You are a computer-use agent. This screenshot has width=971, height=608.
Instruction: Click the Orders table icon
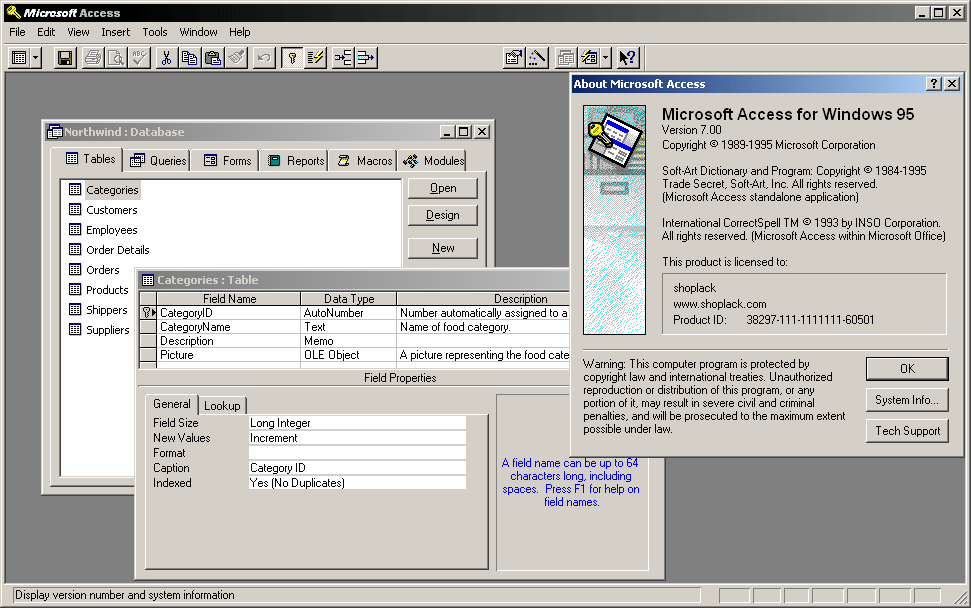pos(75,270)
